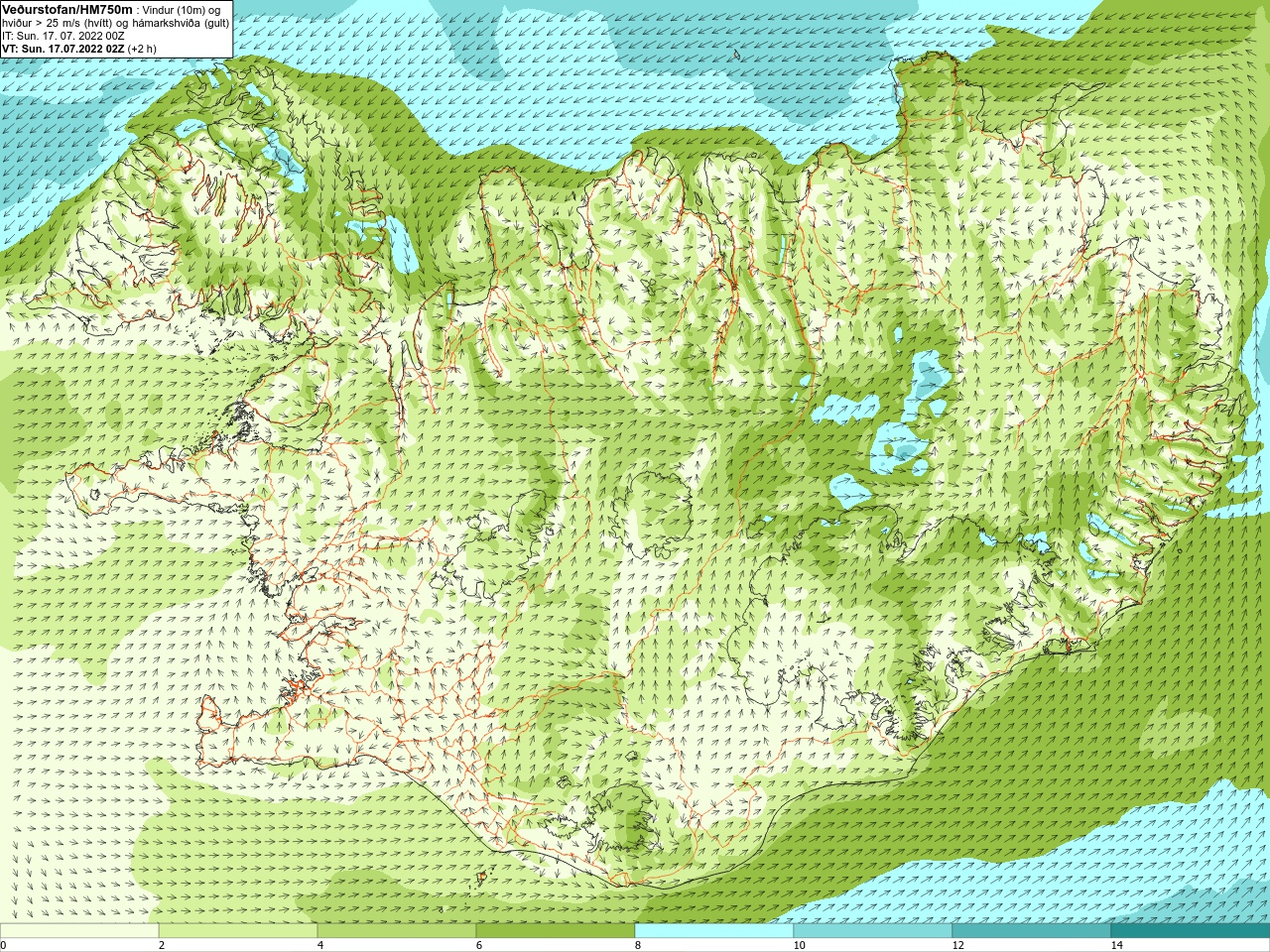Click the "12" scale label
Screen dimensions: 1270x952
(958, 945)
